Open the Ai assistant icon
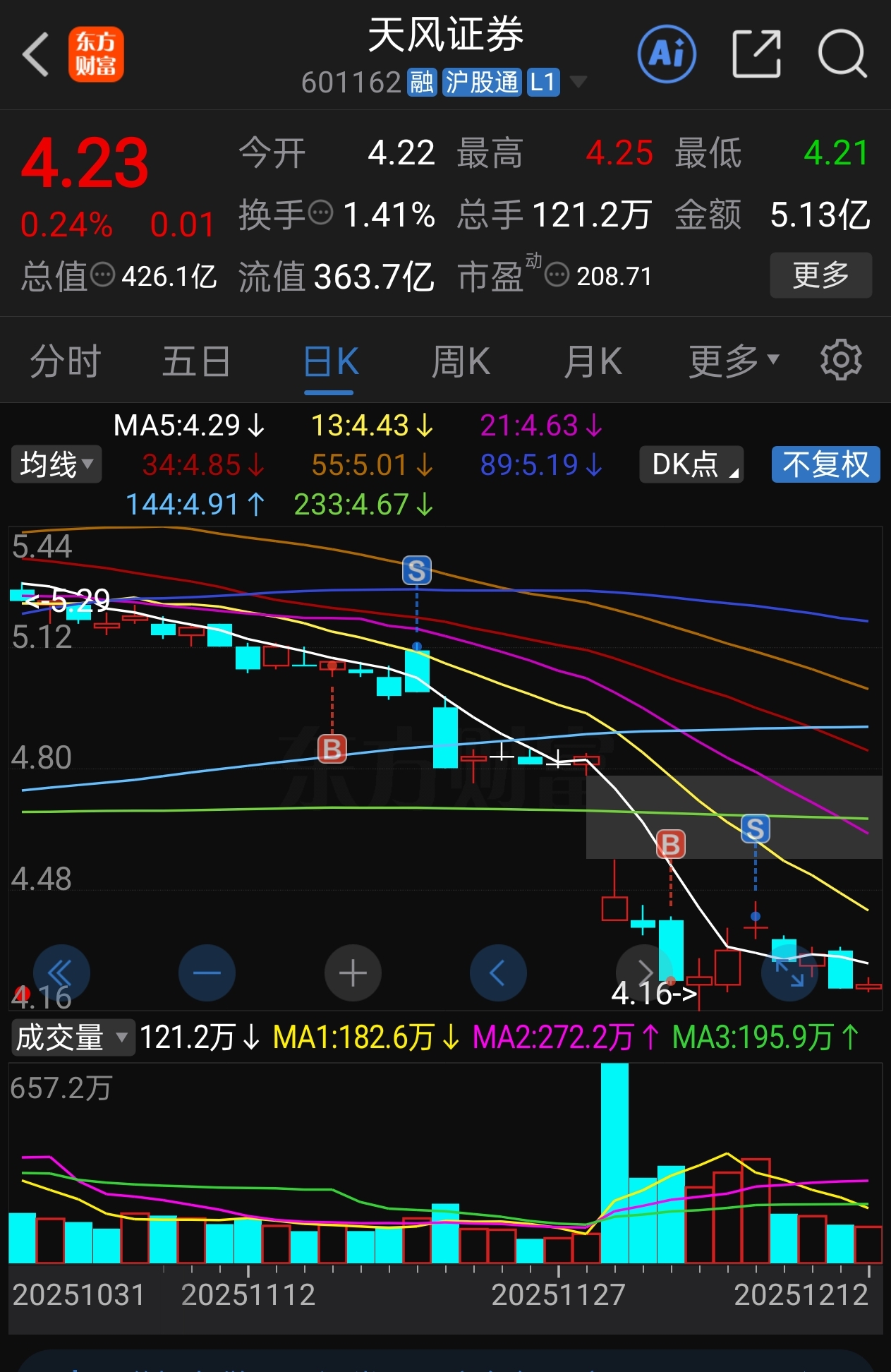The width and height of the screenshot is (891, 1372). [667, 54]
